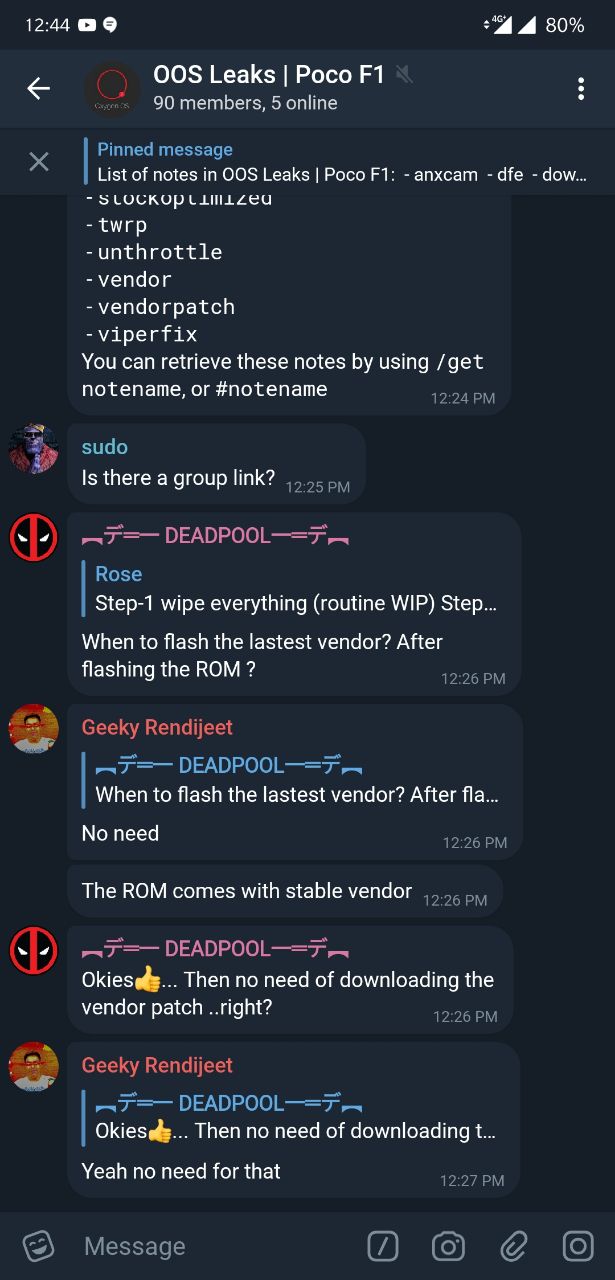Open the three-dot overflow menu
This screenshot has height=1280, width=615.
580,88
